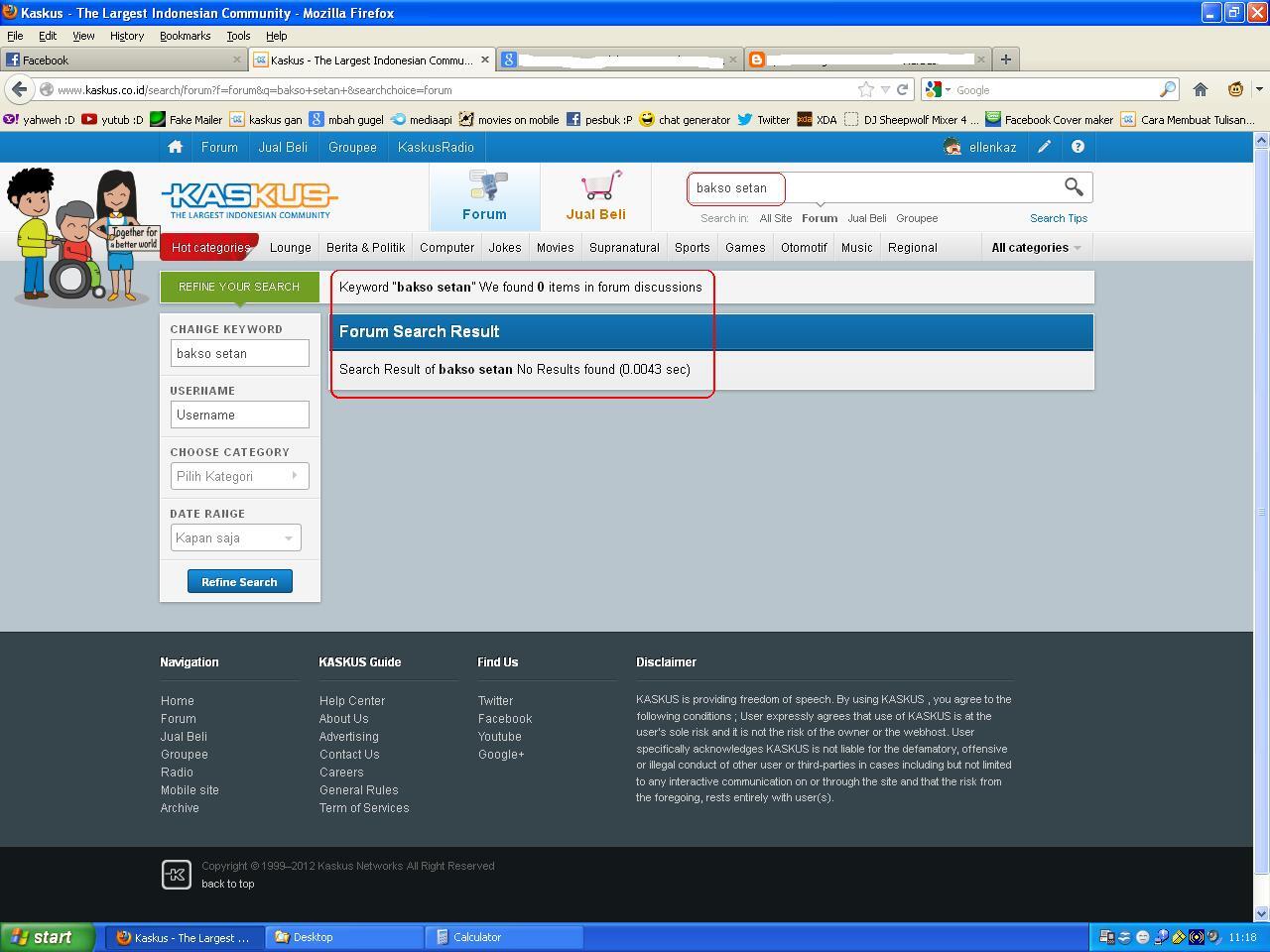
Task: Click the Change Keyword input field
Action: [239, 353]
